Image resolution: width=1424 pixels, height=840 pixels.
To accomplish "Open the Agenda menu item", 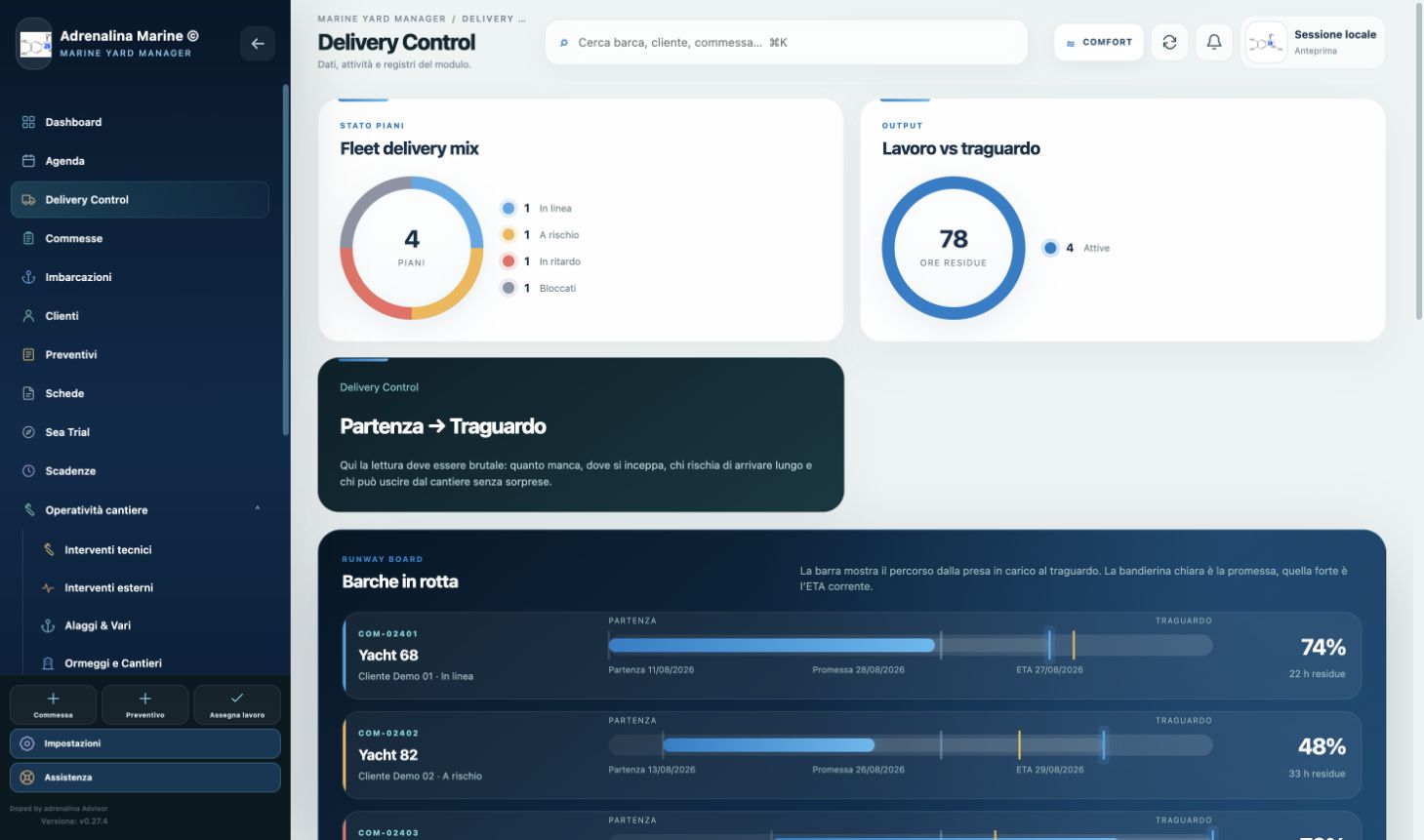I will click(x=140, y=161).
